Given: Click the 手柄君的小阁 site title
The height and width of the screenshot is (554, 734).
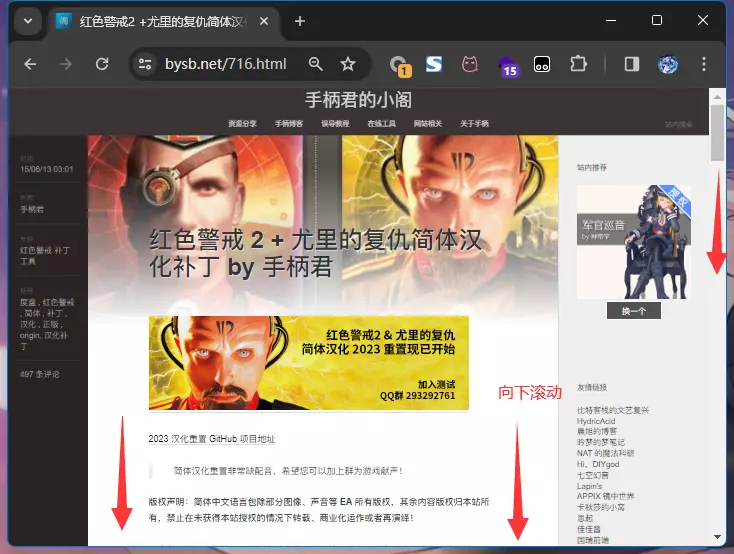Looking at the screenshot, I should [359, 100].
